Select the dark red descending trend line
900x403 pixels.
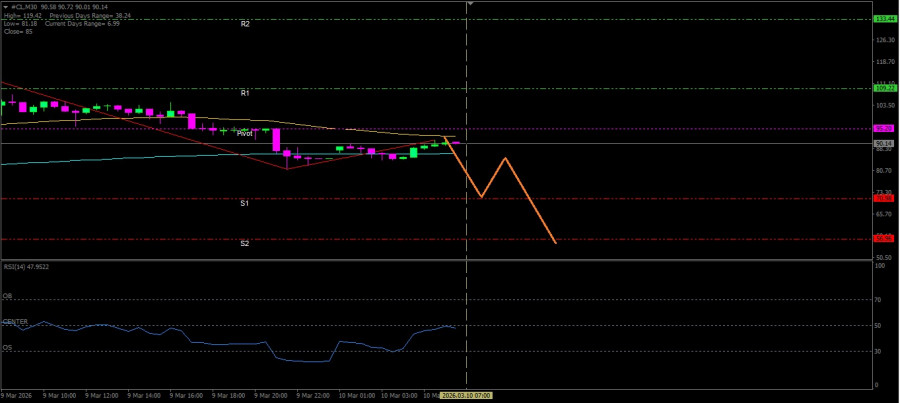pos(143,125)
